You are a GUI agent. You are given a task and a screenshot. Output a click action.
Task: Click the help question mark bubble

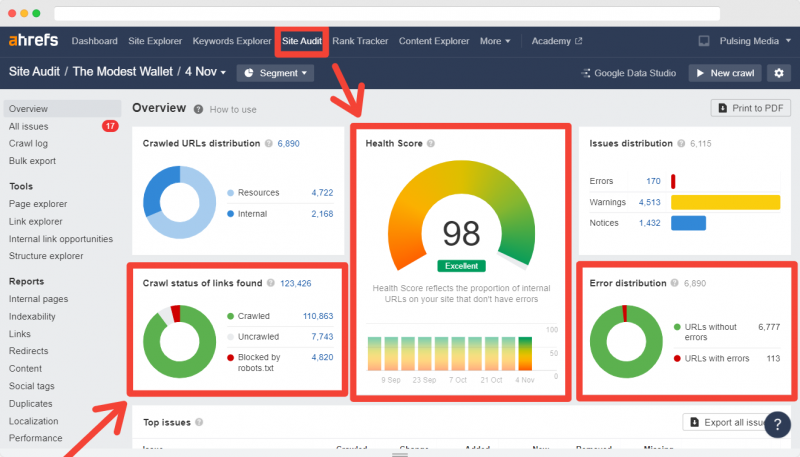[x=777, y=424]
